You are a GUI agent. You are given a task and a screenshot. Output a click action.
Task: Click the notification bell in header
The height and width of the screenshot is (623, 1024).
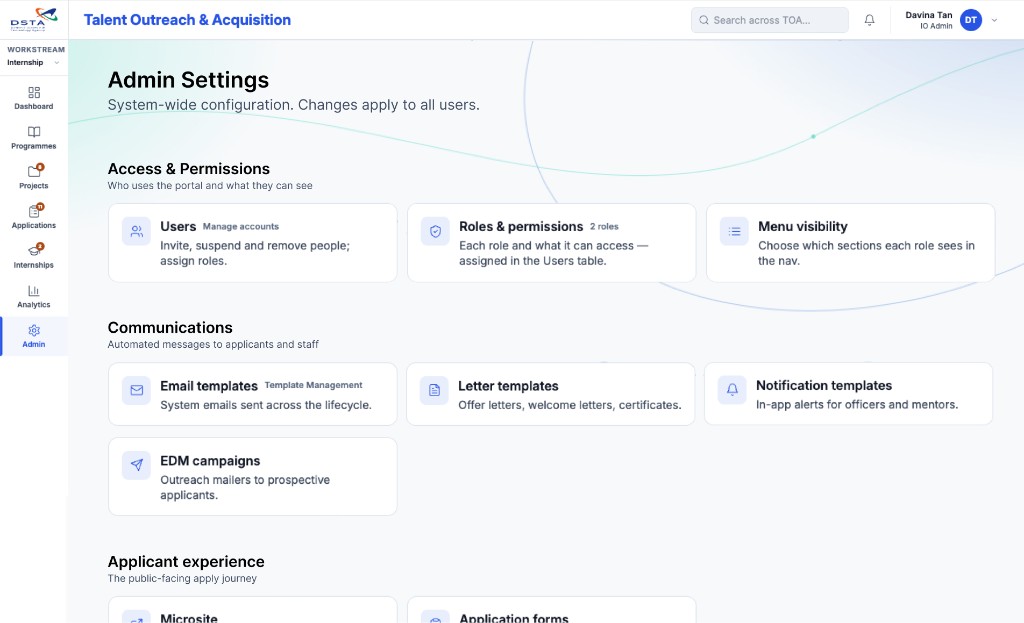click(869, 20)
